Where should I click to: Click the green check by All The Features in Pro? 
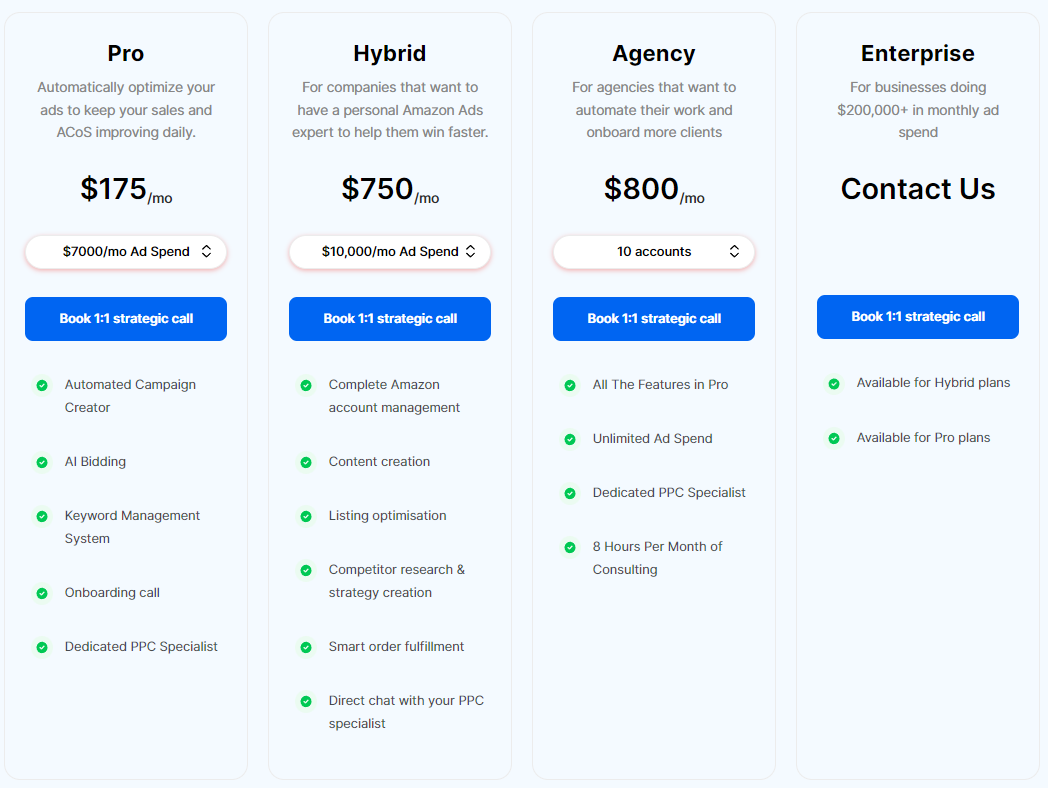570,386
